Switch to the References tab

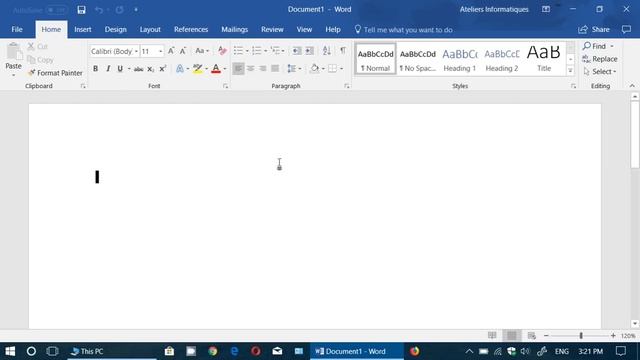(191, 29)
